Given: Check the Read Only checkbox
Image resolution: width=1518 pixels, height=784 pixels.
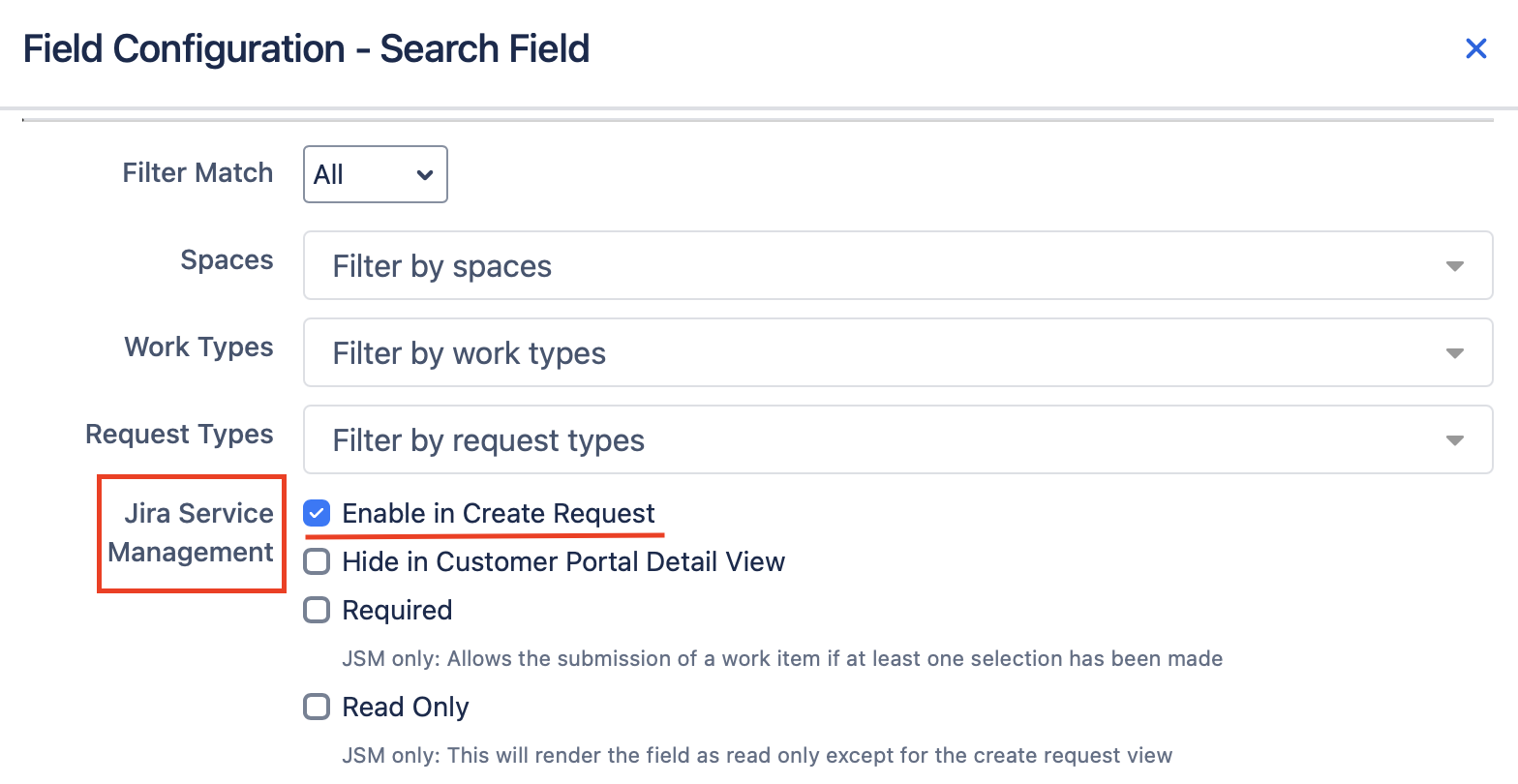Looking at the screenshot, I should (318, 707).
